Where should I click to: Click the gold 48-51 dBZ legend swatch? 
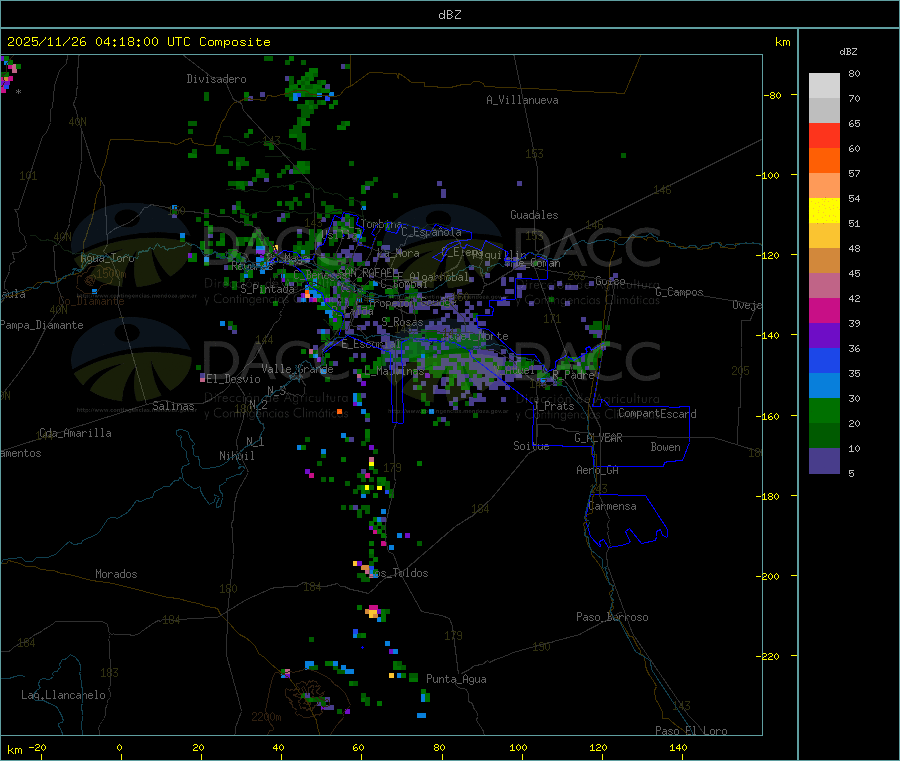click(824, 236)
